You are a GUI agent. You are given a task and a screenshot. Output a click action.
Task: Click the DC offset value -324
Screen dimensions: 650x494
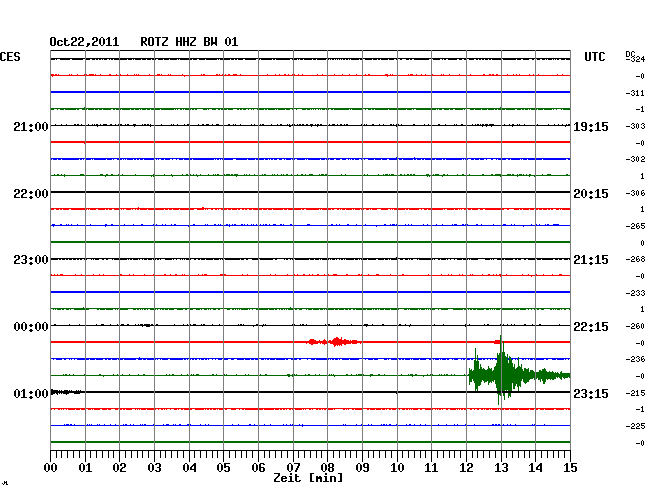[x=635, y=59]
